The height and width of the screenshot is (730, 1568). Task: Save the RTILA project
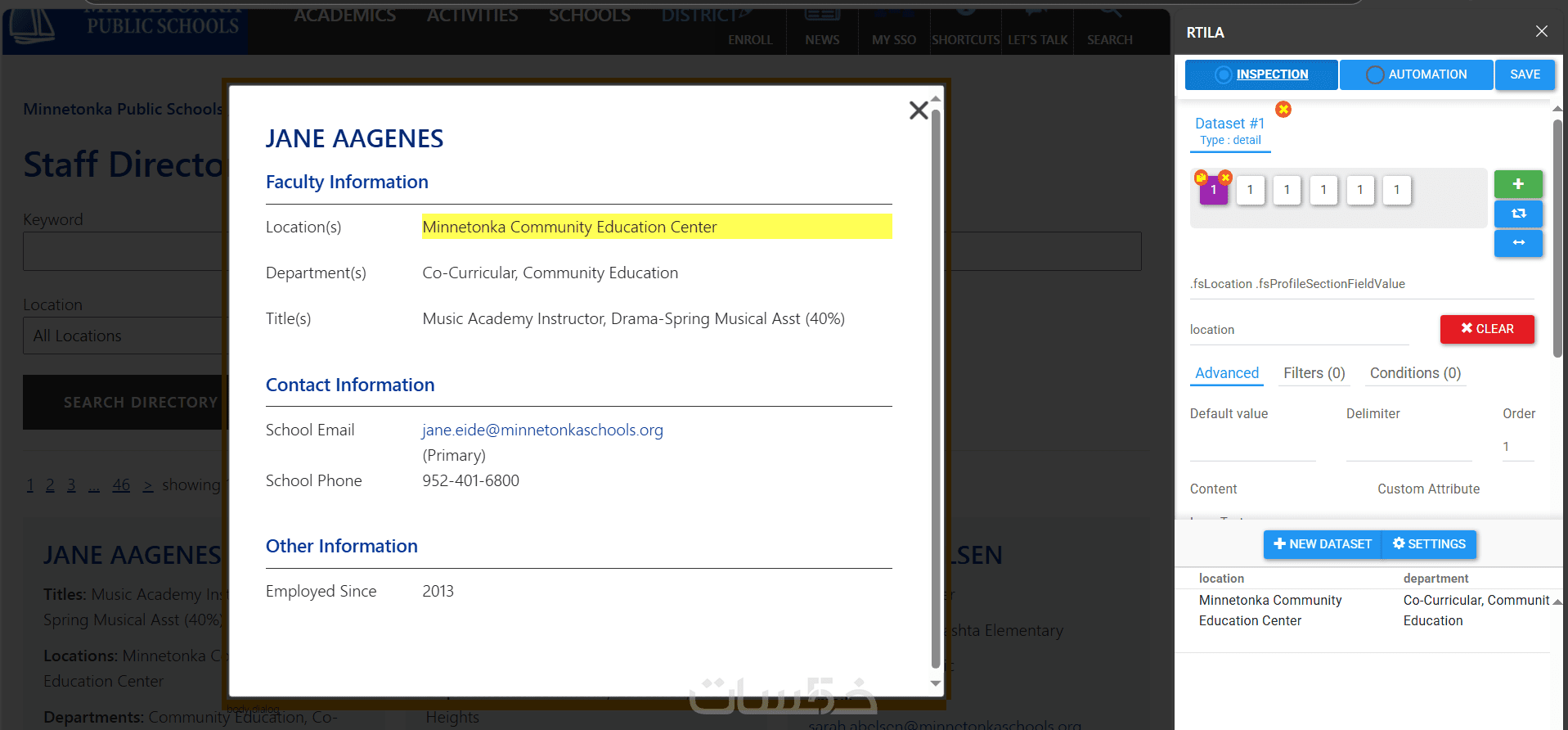click(x=1525, y=74)
